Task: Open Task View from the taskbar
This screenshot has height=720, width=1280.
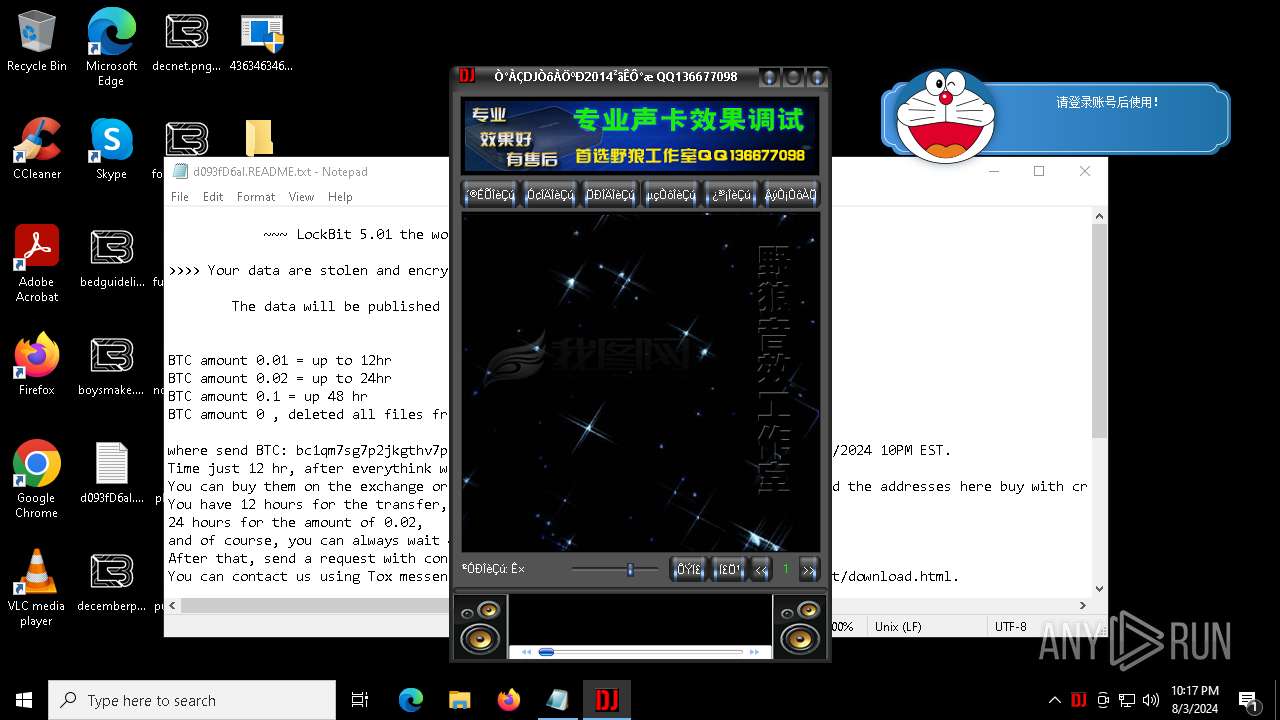Action: 360,700
